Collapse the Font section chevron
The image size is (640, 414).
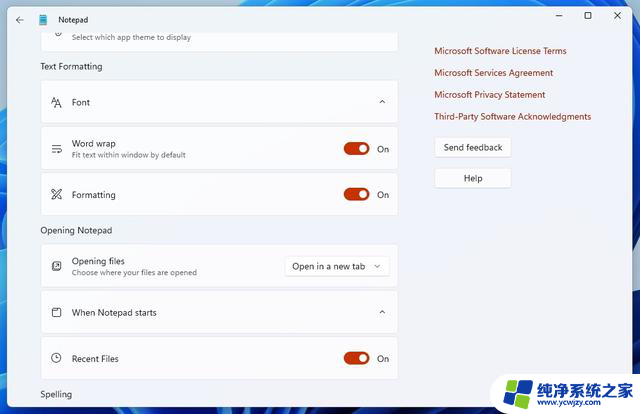point(382,102)
